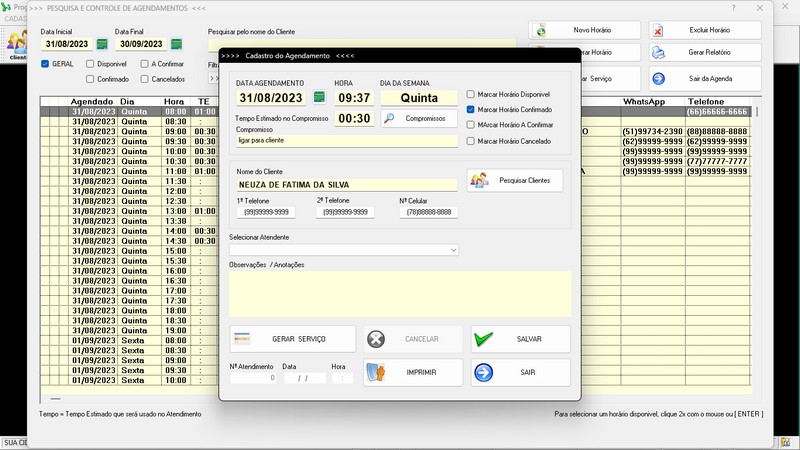The height and width of the screenshot is (450, 800).
Task: Click the printer icon on Imprimir
Action: coord(376,372)
